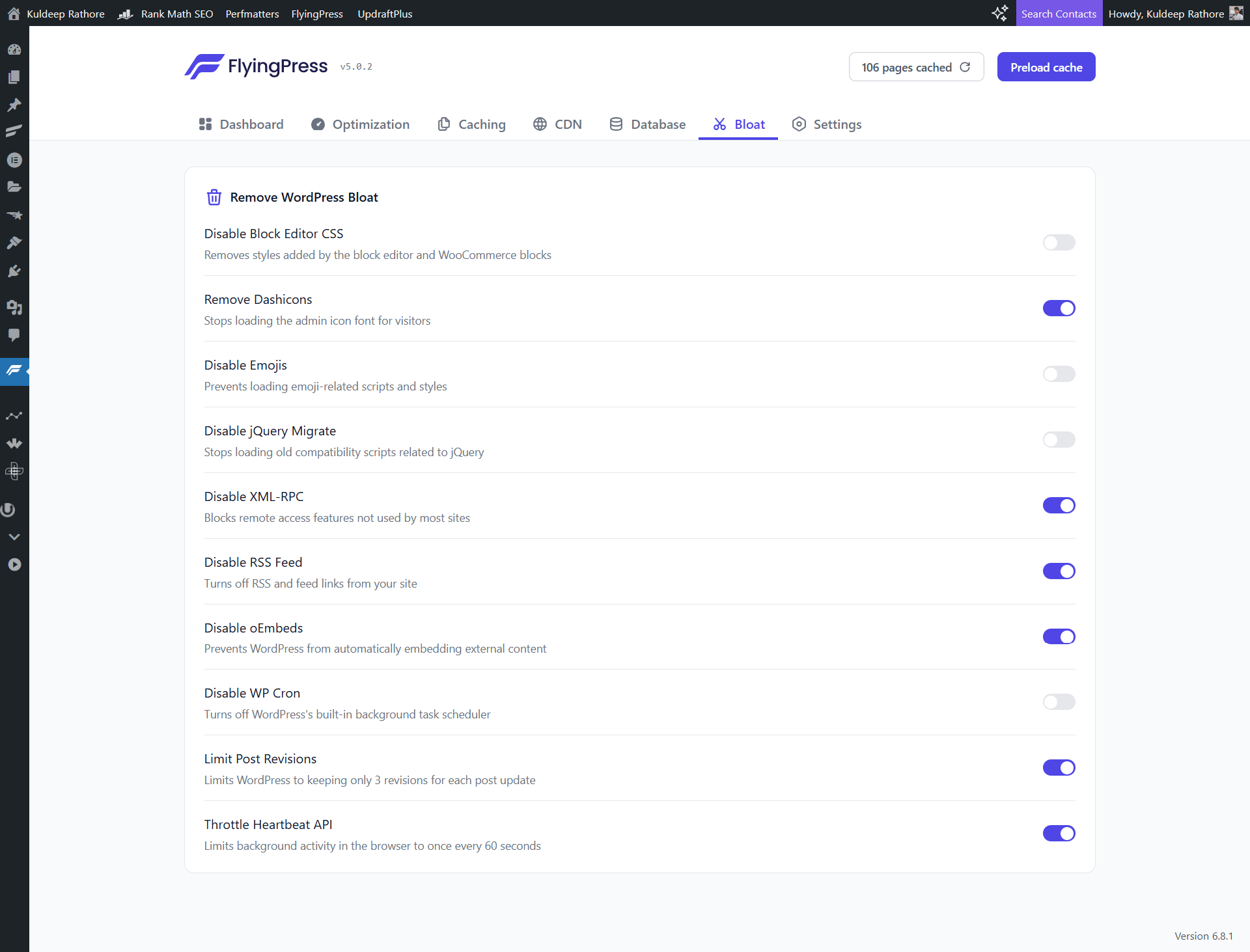The image size is (1250, 952).
Task: Click the downward chevron icon in sidebar
Action: point(14,537)
